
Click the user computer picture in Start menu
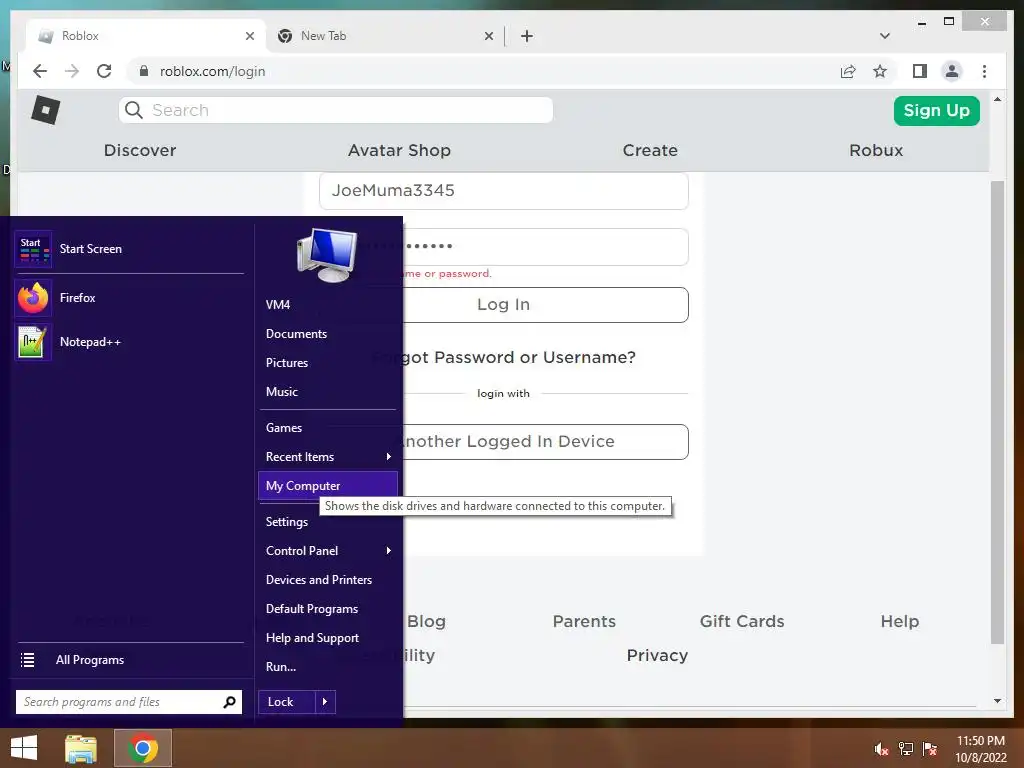(x=327, y=255)
